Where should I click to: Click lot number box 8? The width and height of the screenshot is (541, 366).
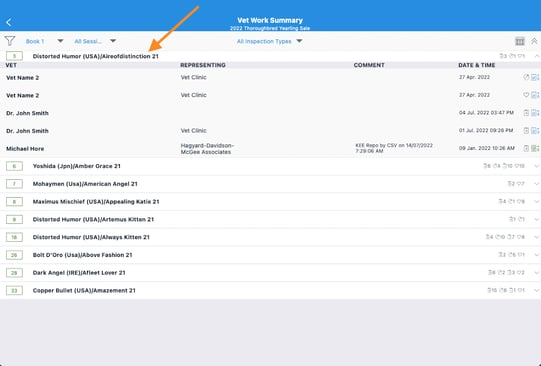[x=14, y=201]
